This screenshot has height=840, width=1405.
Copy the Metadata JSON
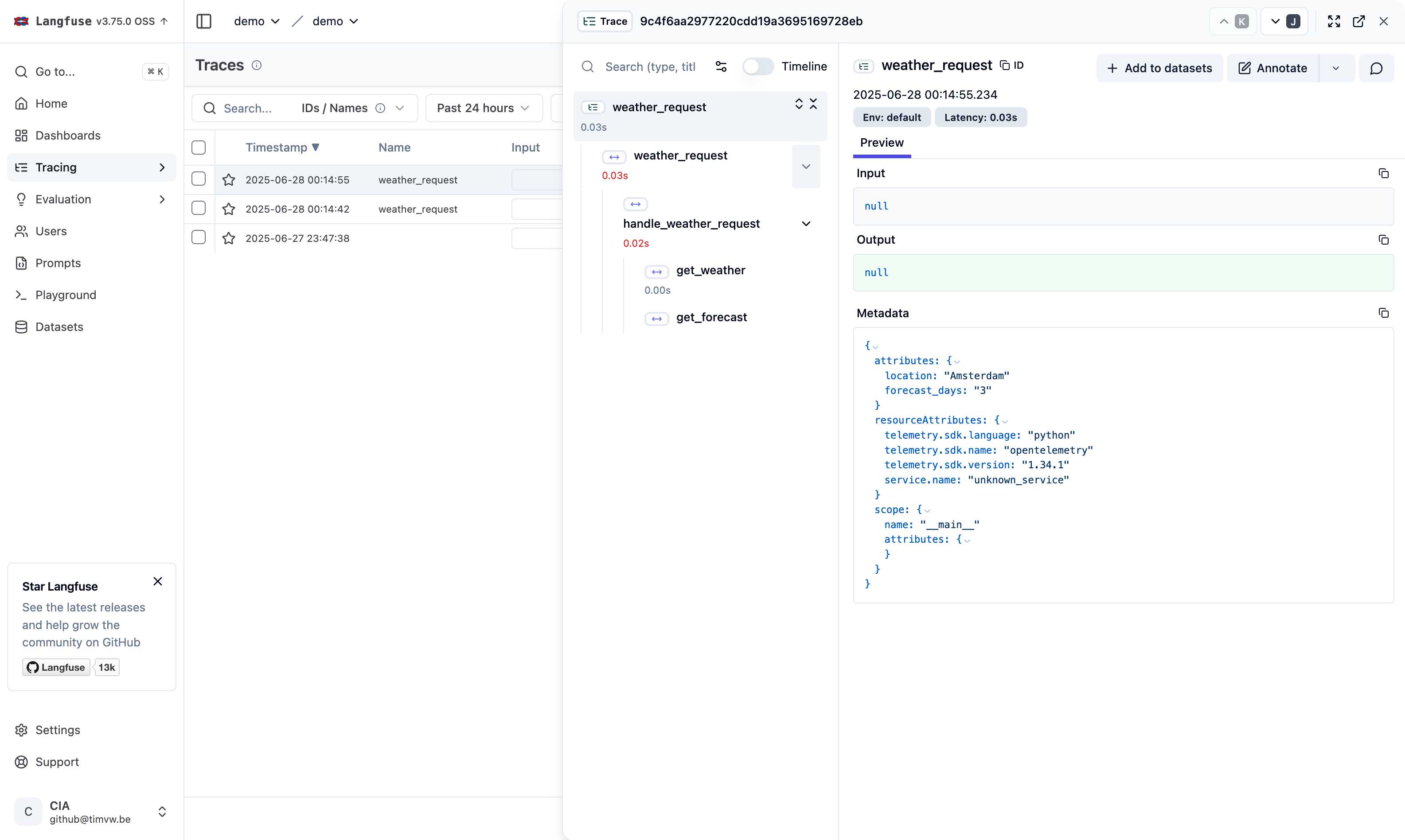(1383, 313)
